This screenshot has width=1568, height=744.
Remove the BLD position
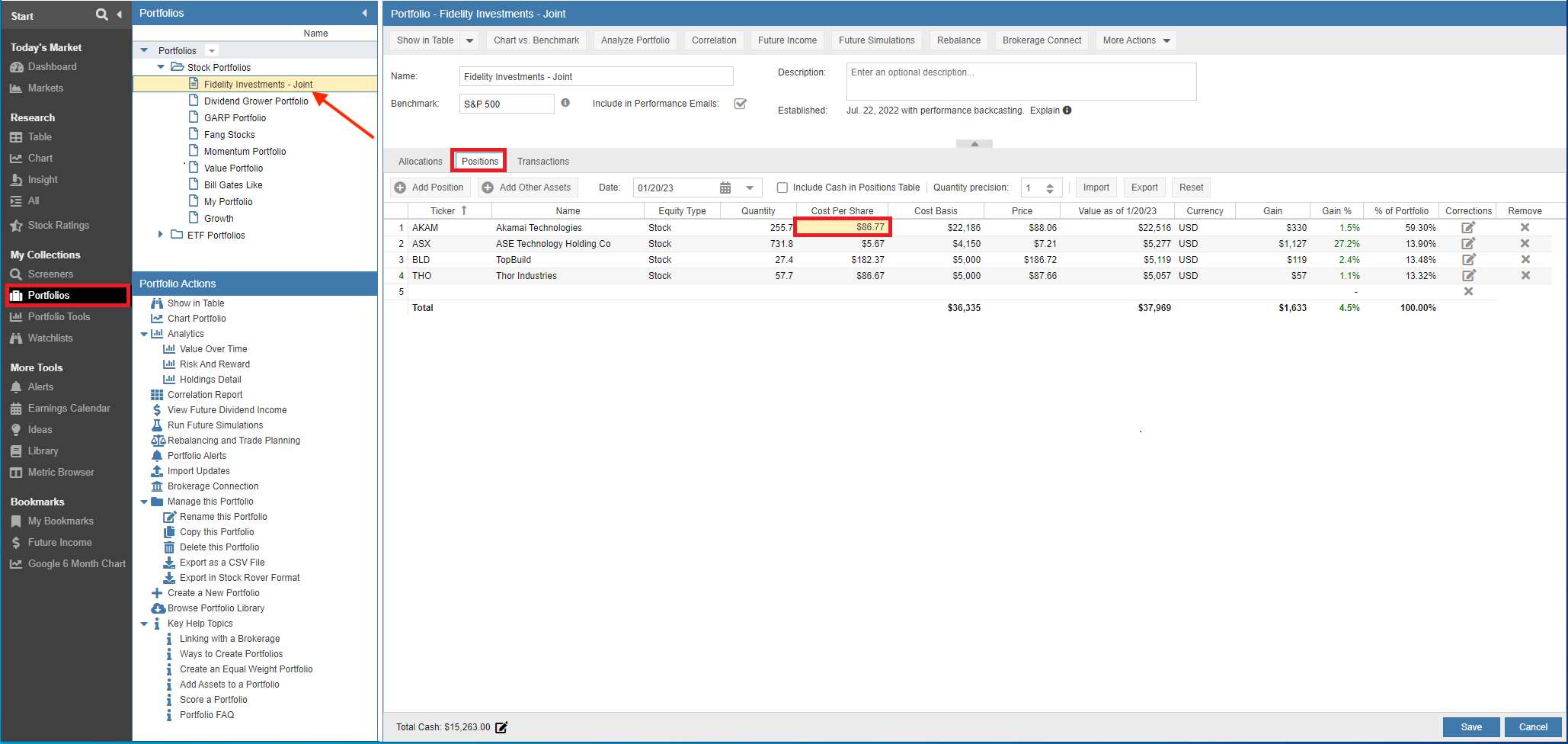click(1525, 259)
